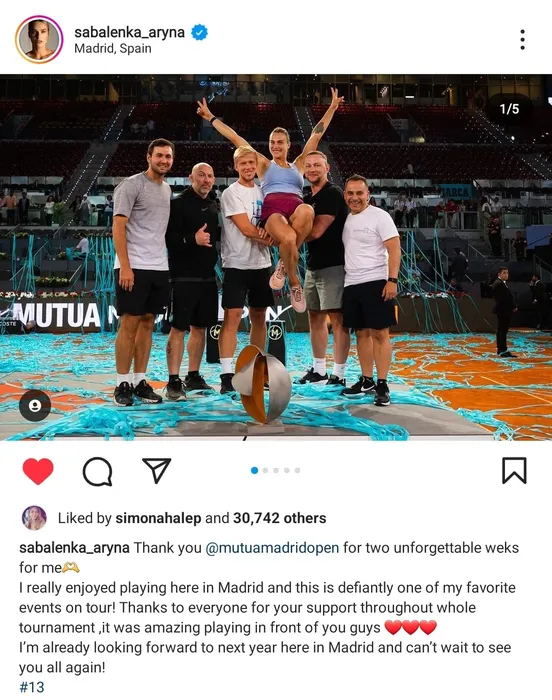The height and width of the screenshot is (700, 552).
Task: Show tagged people icon on photo
Action: point(35,405)
